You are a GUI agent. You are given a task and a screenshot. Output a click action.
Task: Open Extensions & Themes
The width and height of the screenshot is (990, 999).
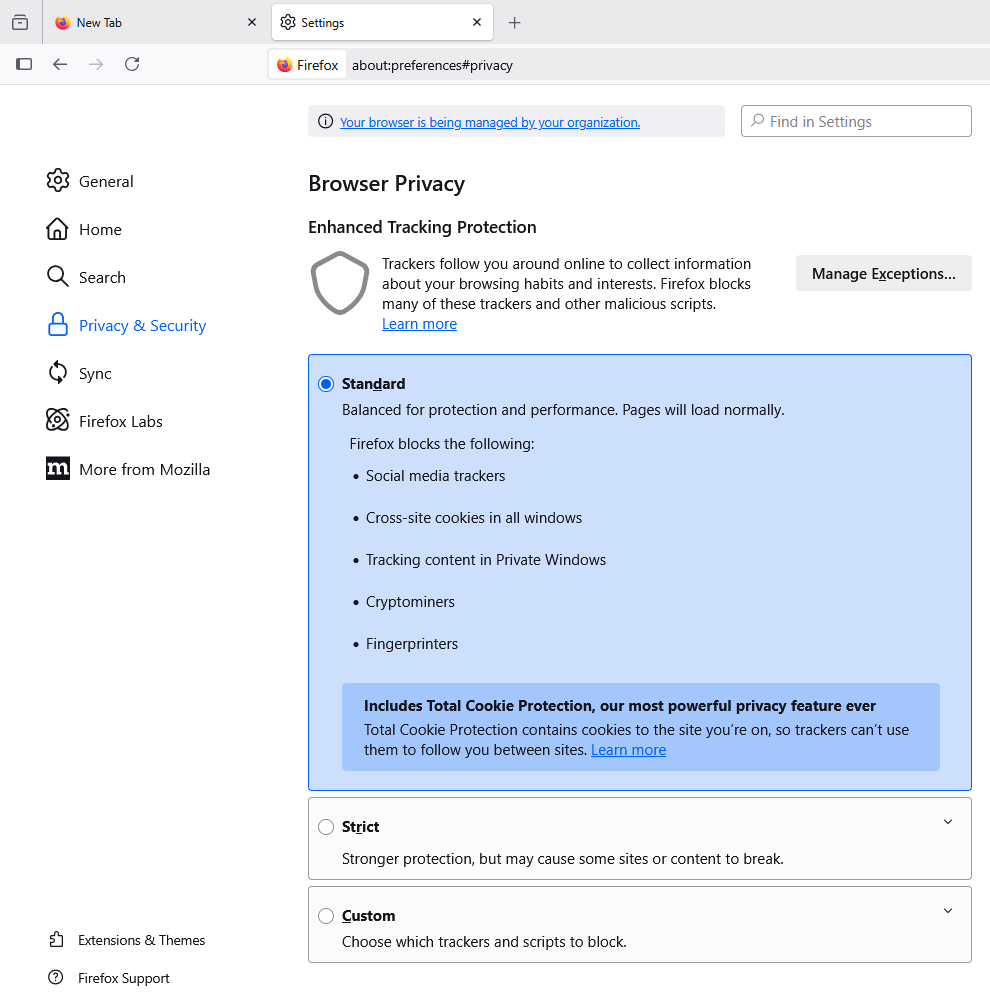(x=141, y=940)
